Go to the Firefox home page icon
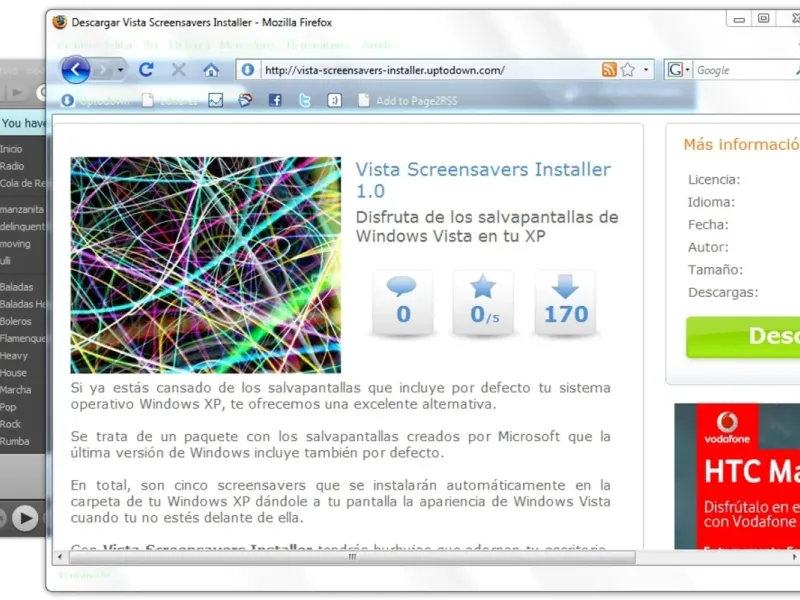Viewport: 800px width, 600px height. tap(211, 70)
